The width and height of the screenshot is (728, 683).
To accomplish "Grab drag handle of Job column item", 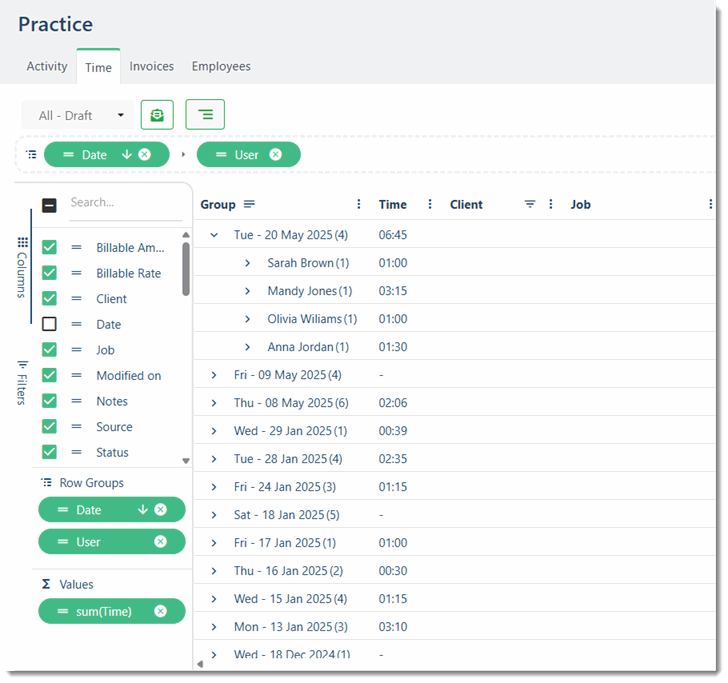I will pyautogui.click(x=77, y=350).
